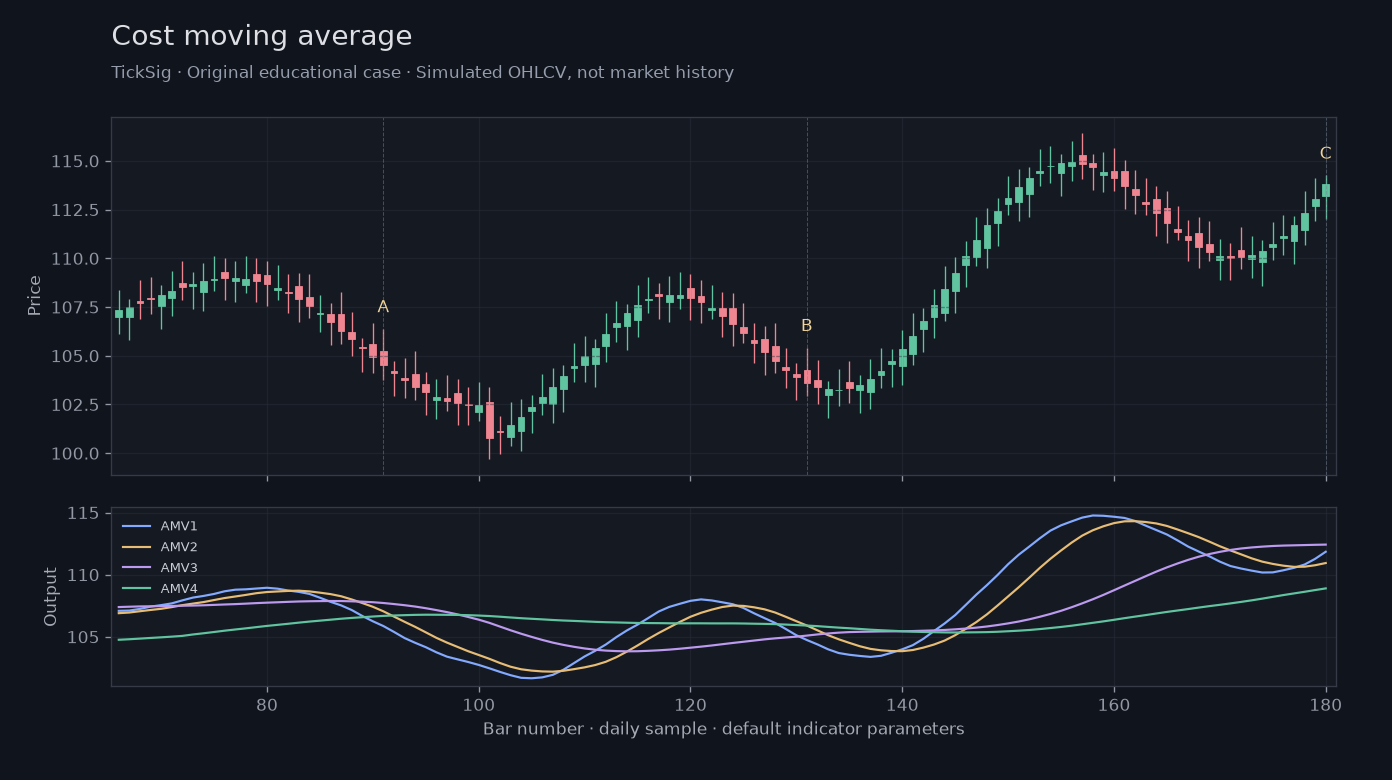The height and width of the screenshot is (780, 1392).
Task: Click the "Output" y-axis label
Action: (x=51, y=597)
